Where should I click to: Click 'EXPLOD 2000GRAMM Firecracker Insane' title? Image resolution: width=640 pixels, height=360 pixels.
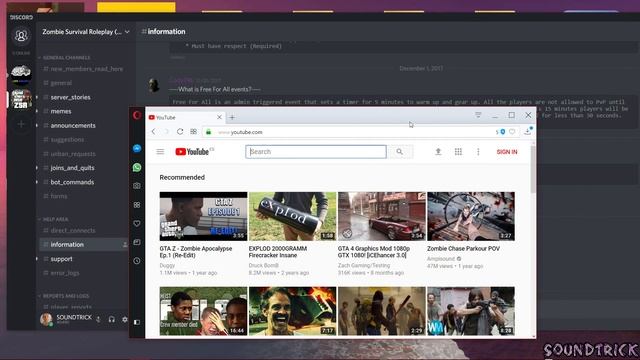(x=278, y=252)
